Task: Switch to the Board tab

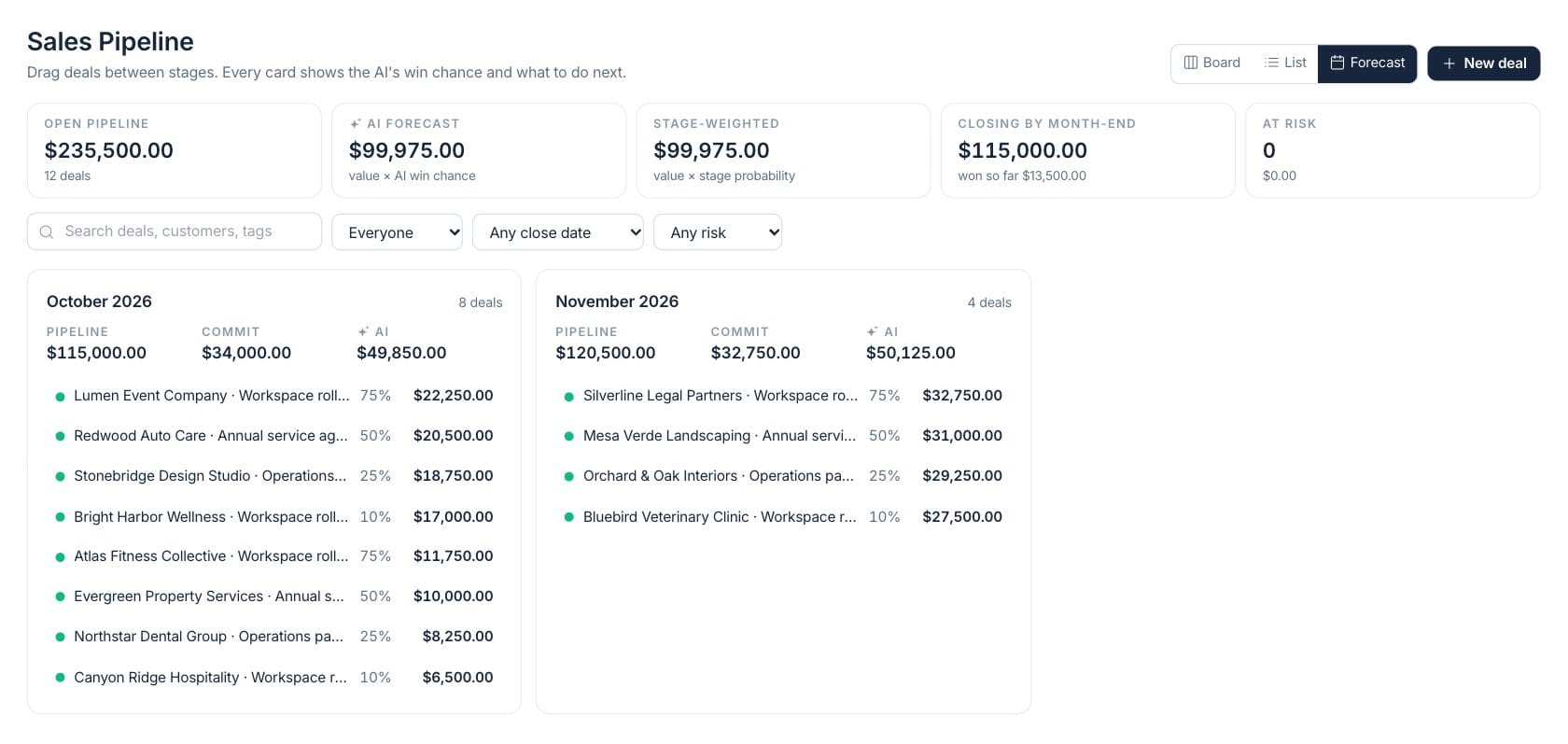Action: (1212, 63)
